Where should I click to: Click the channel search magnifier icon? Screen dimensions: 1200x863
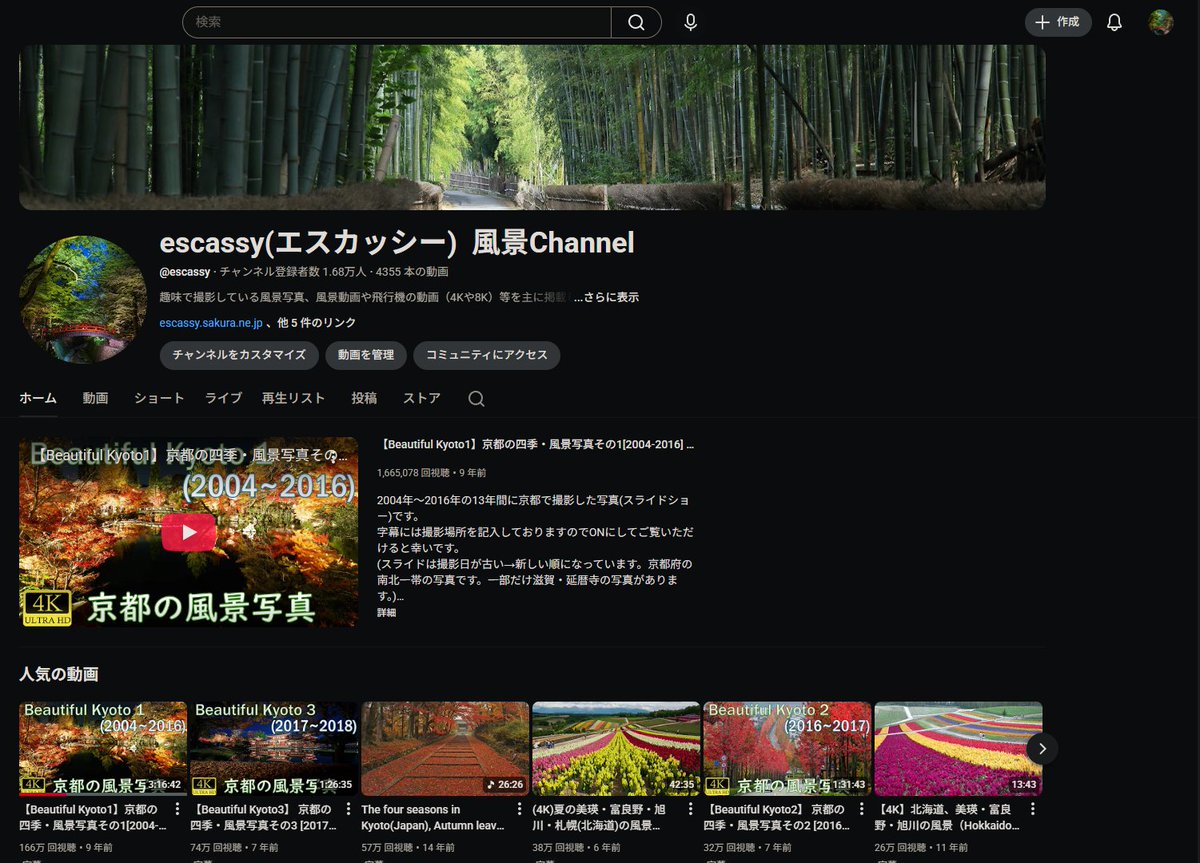pyautogui.click(x=477, y=398)
